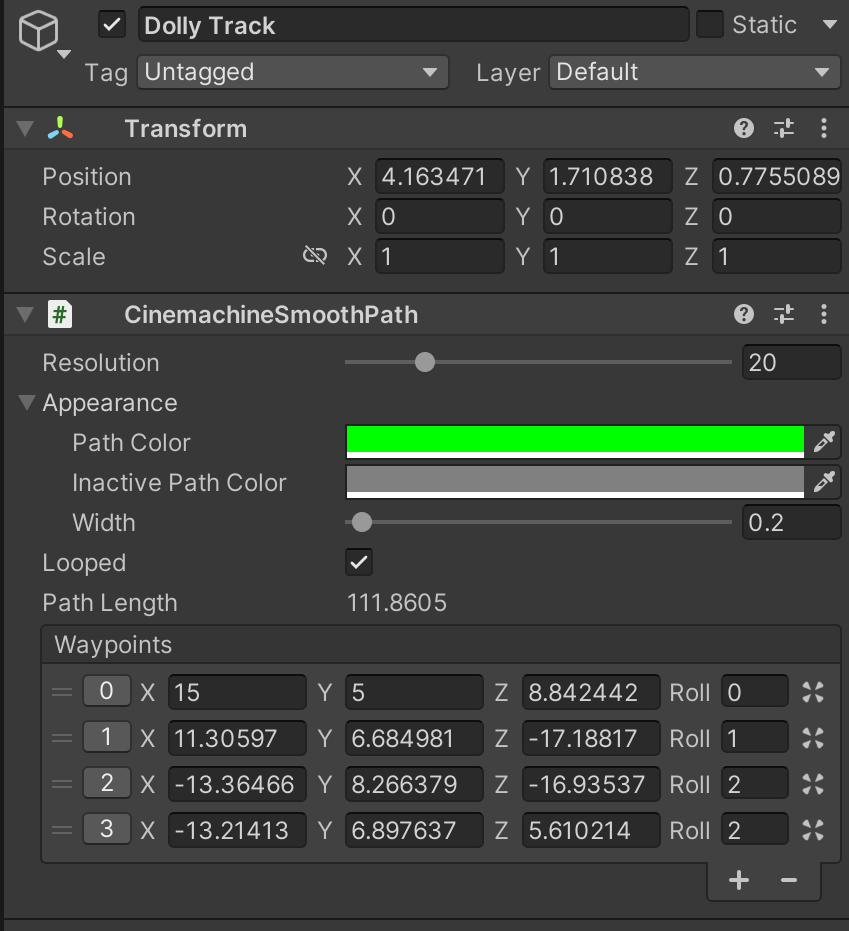Pick Inactive Path Color with eyedropper
Image resolution: width=849 pixels, height=931 pixels.
click(x=823, y=482)
